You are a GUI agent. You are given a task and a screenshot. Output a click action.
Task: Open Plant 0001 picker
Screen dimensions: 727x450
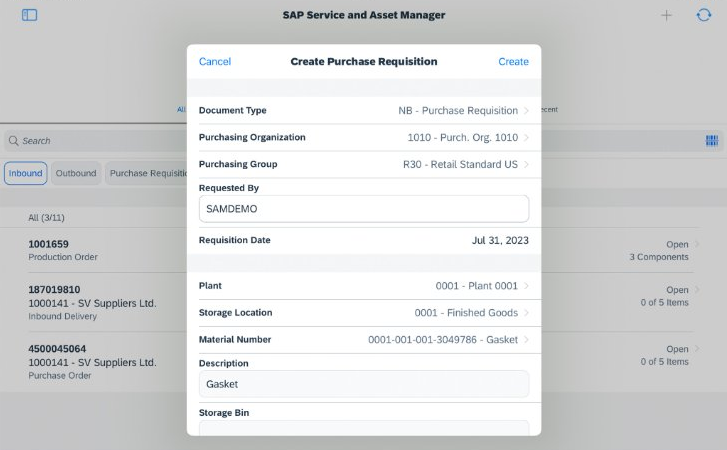364,285
